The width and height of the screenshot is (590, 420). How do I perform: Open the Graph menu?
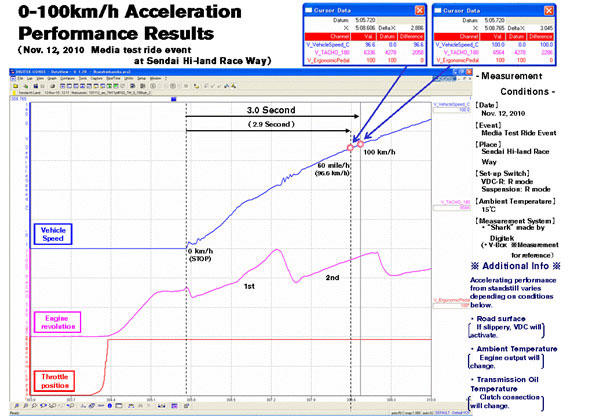click(52, 79)
